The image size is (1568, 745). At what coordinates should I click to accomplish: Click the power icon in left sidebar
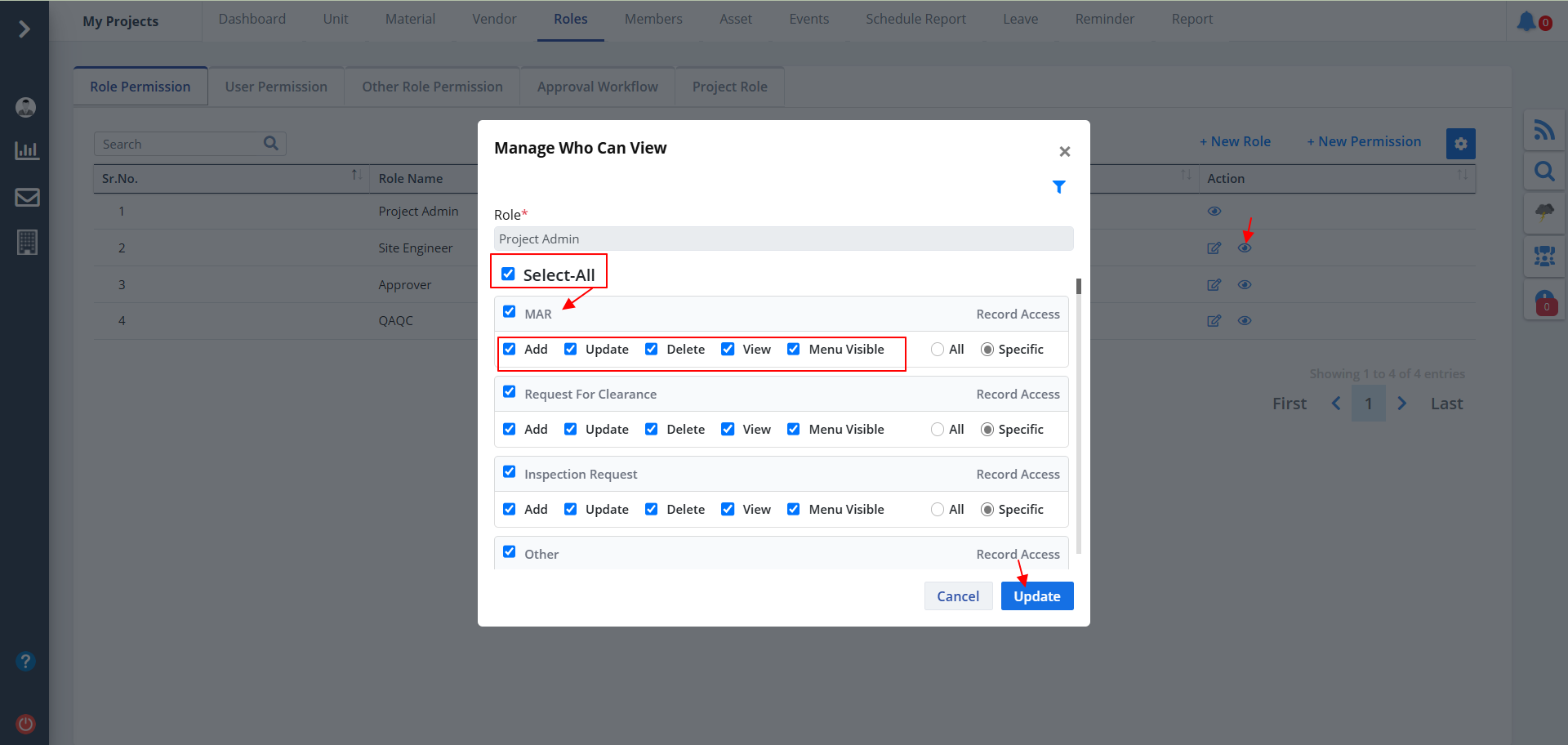coord(26,724)
